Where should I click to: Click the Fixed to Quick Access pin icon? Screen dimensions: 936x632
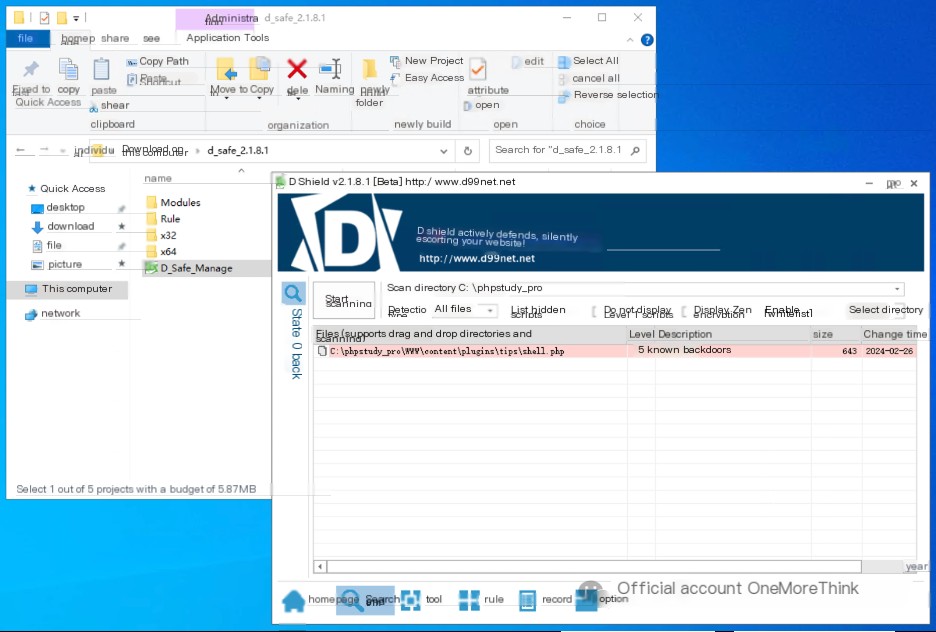click(x=31, y=69)
